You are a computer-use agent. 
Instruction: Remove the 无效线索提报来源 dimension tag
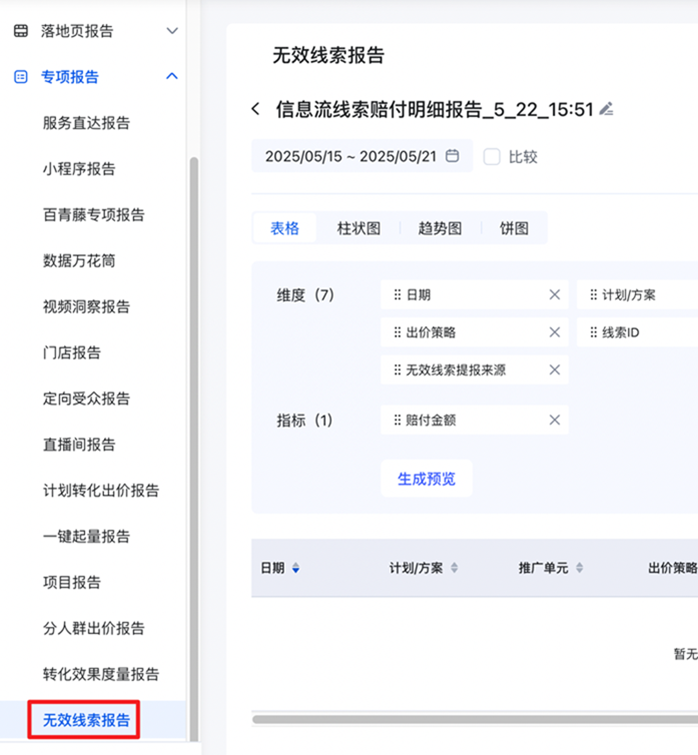tap(554, 370)
